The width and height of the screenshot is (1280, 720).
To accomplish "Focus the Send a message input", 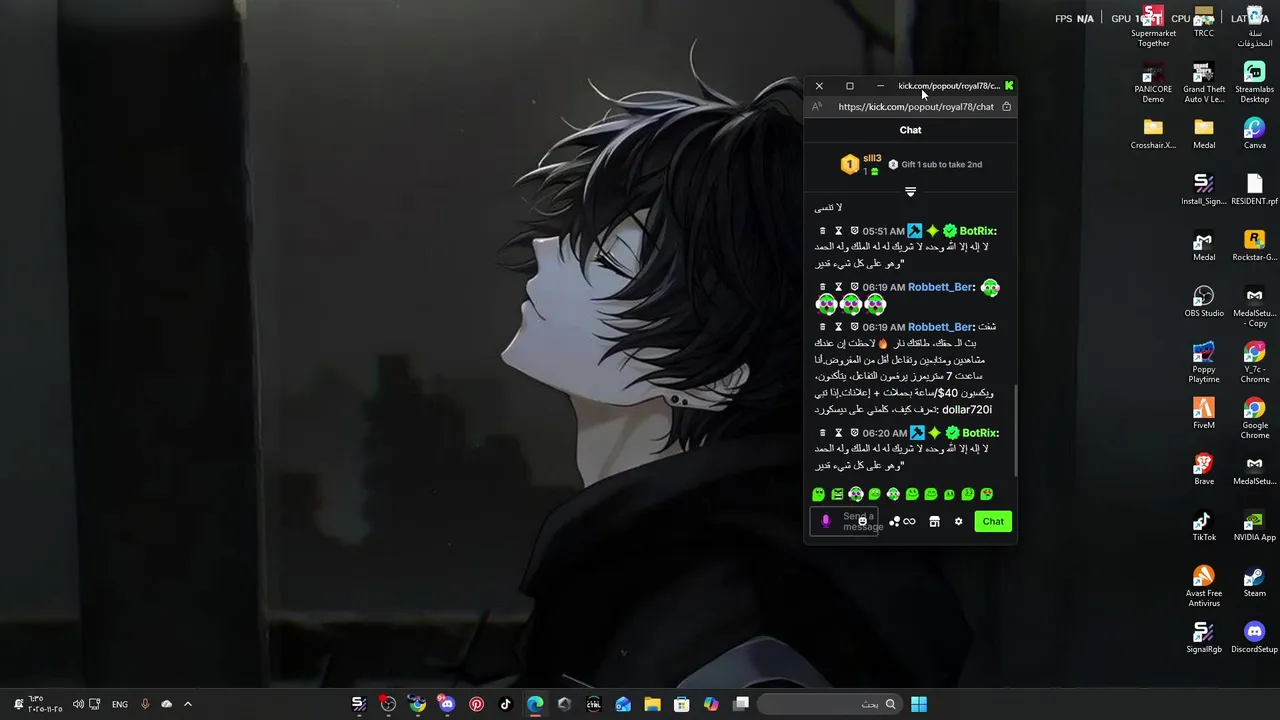I will click(845, 521).
